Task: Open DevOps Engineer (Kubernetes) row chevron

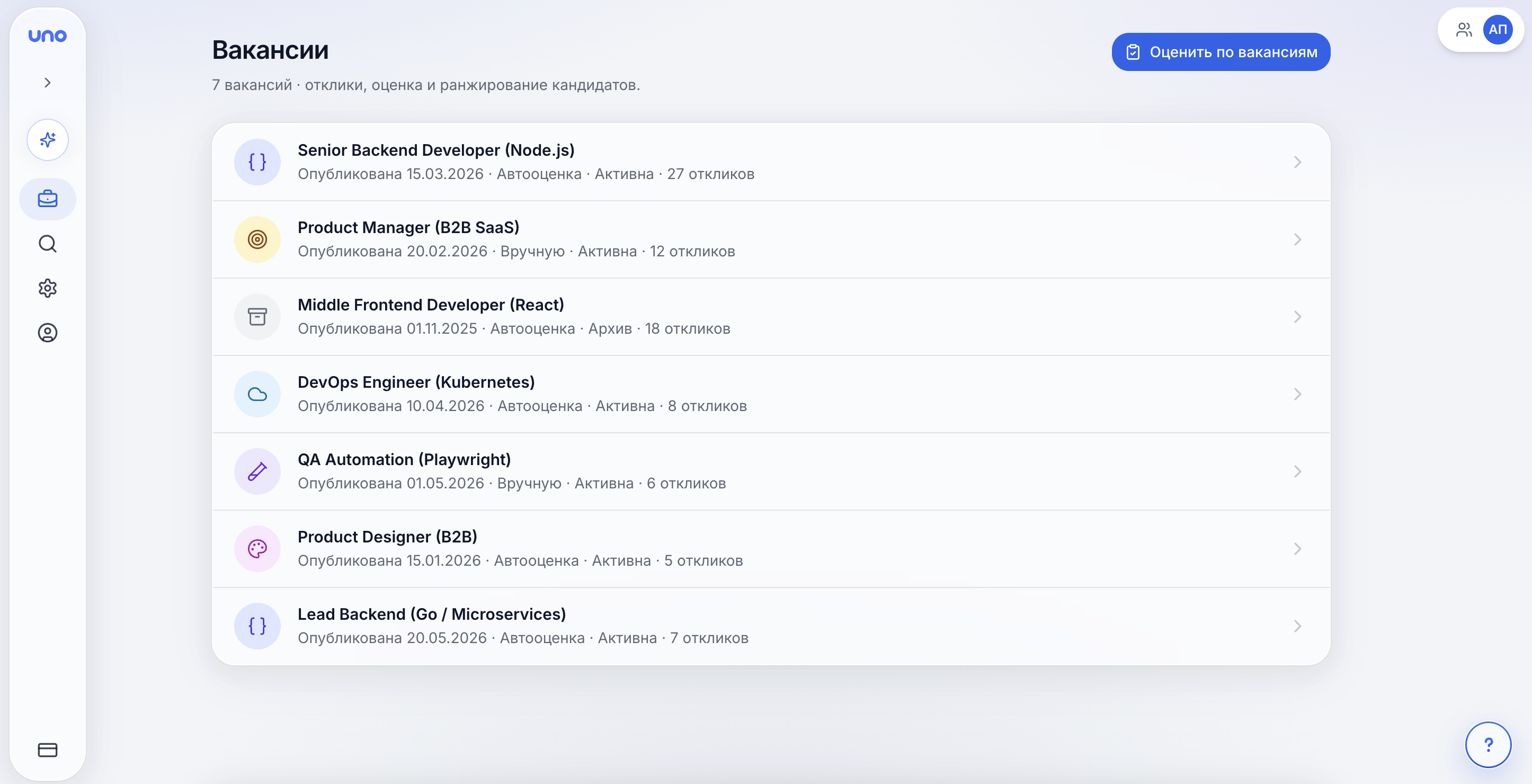Action: pos(1297,394)
